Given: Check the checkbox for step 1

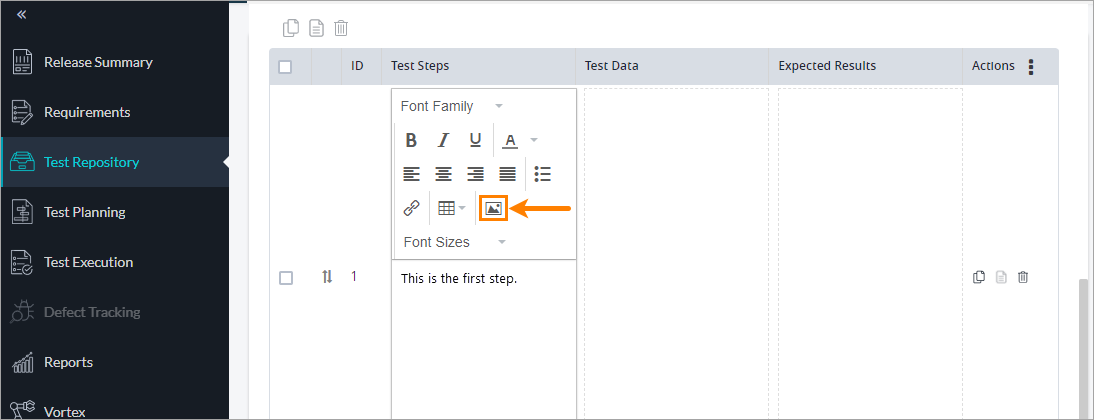Looking at the screenshot, I should (285, 278).
